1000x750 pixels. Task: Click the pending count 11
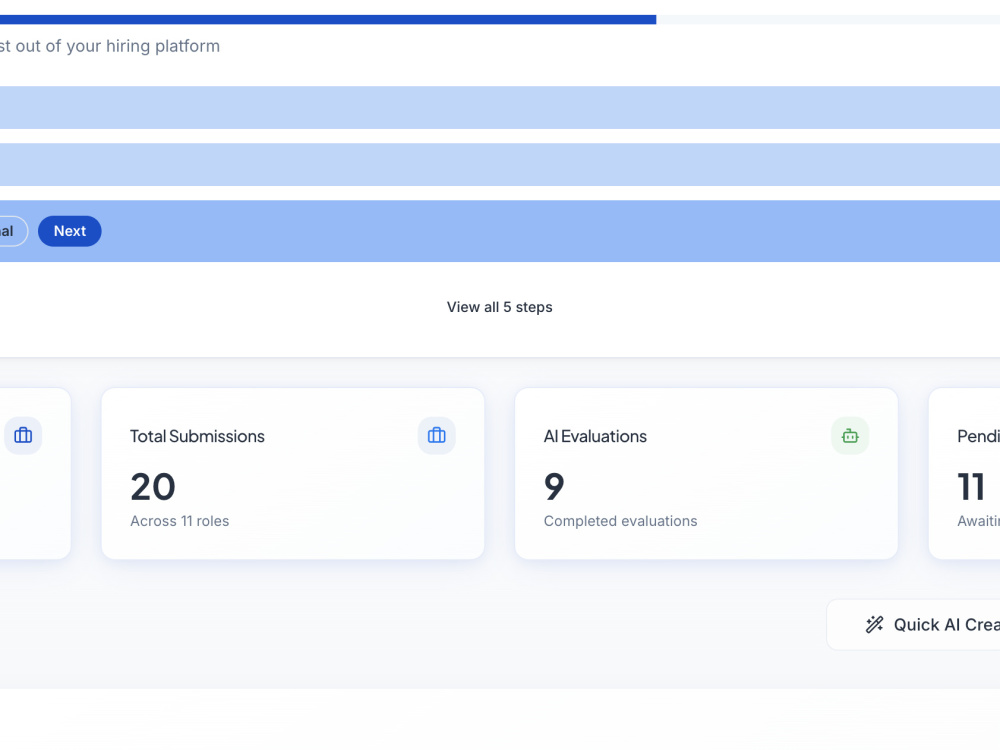971,487
